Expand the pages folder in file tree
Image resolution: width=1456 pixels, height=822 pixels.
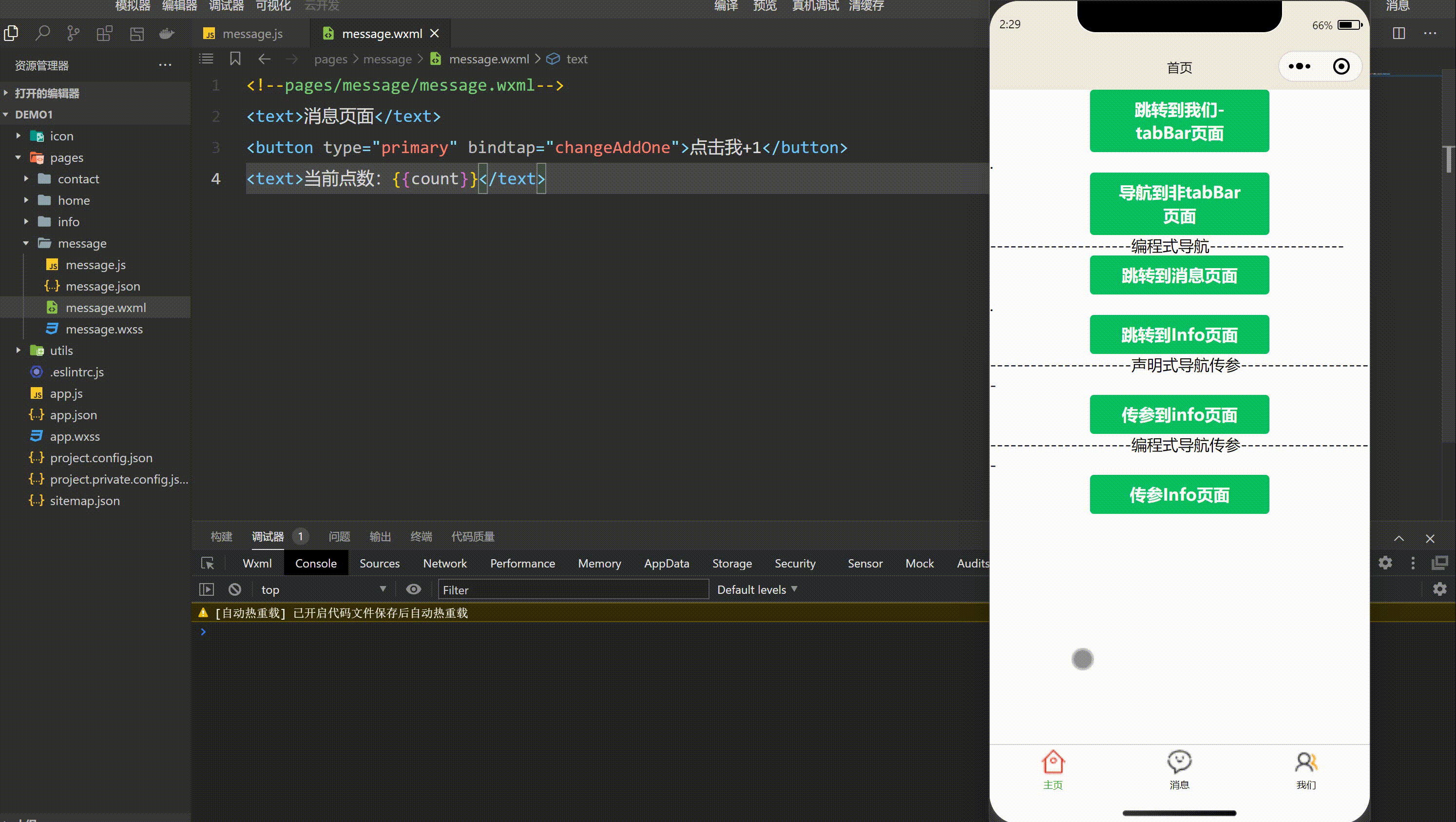click(17, 157)
